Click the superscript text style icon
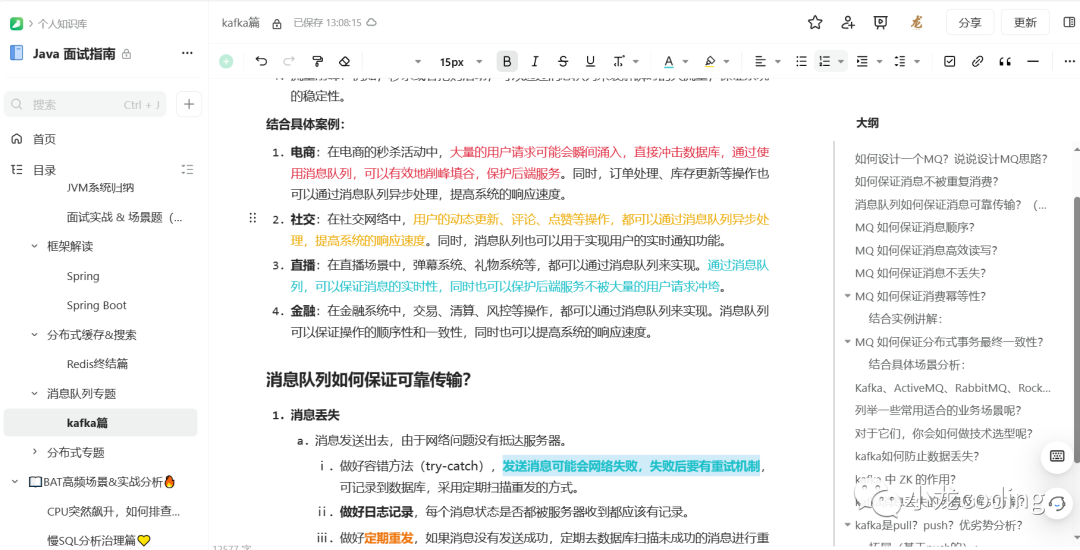This screenshot has height=550, width=1080. (x=619, y=61)
